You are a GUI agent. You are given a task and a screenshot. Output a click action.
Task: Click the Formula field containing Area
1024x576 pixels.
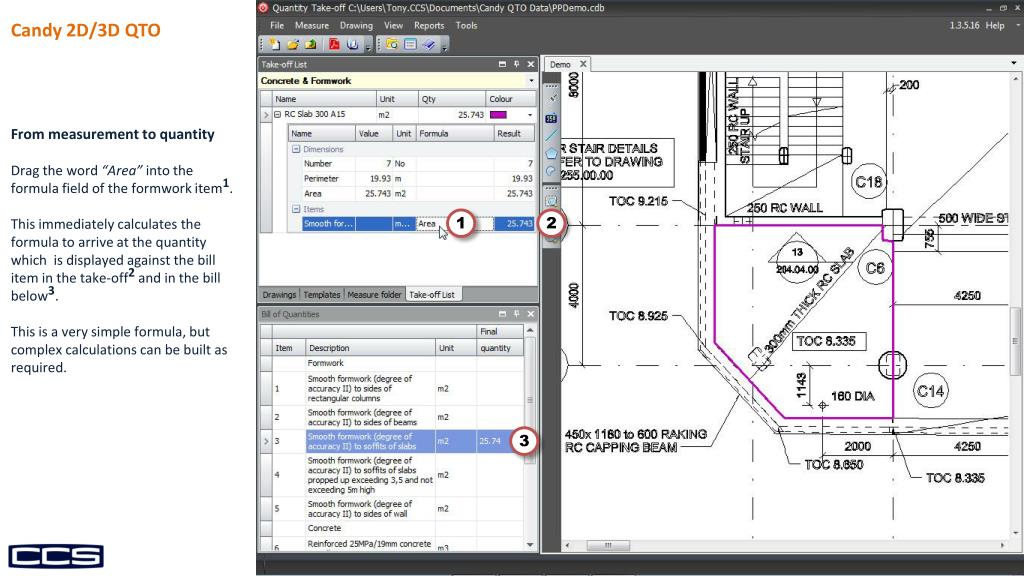pos(455,223)
